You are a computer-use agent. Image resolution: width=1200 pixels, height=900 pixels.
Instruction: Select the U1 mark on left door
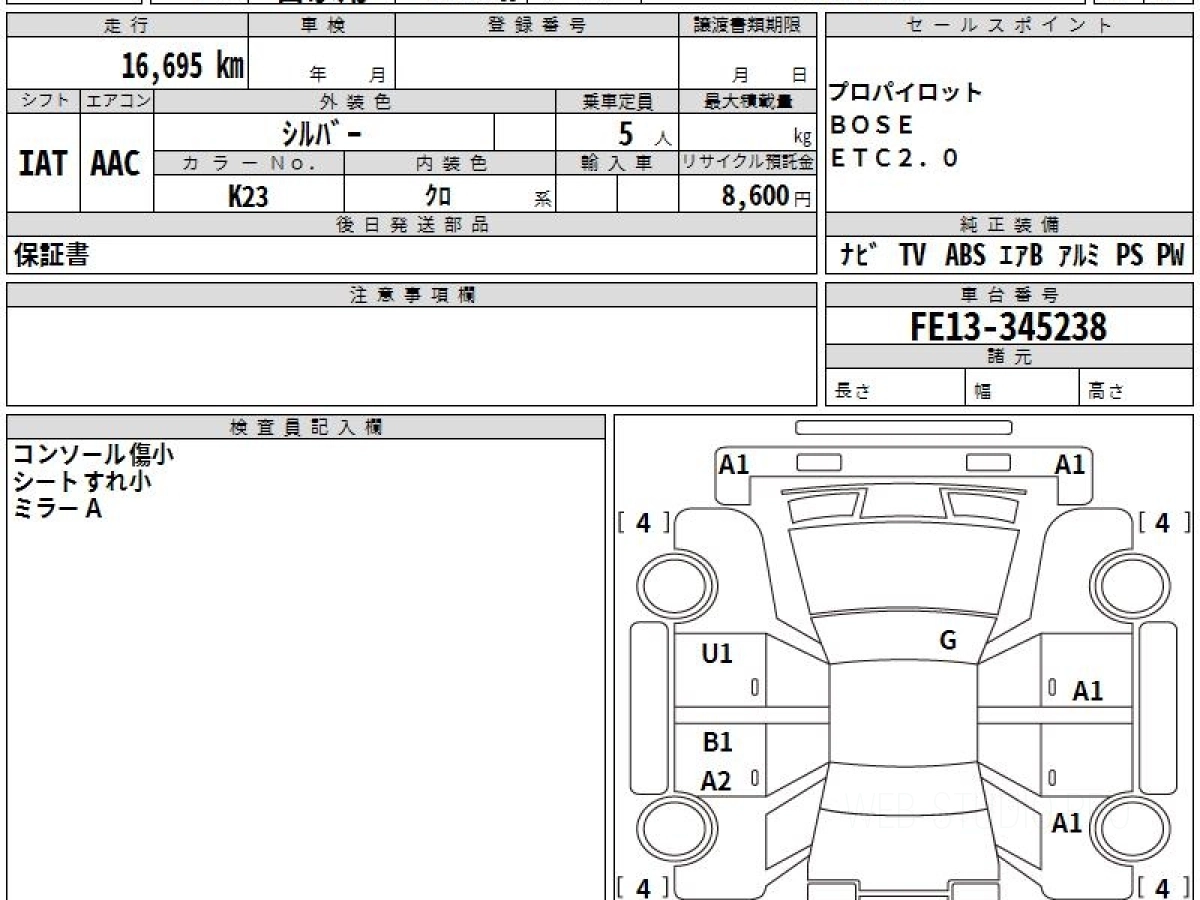(717, 654)
